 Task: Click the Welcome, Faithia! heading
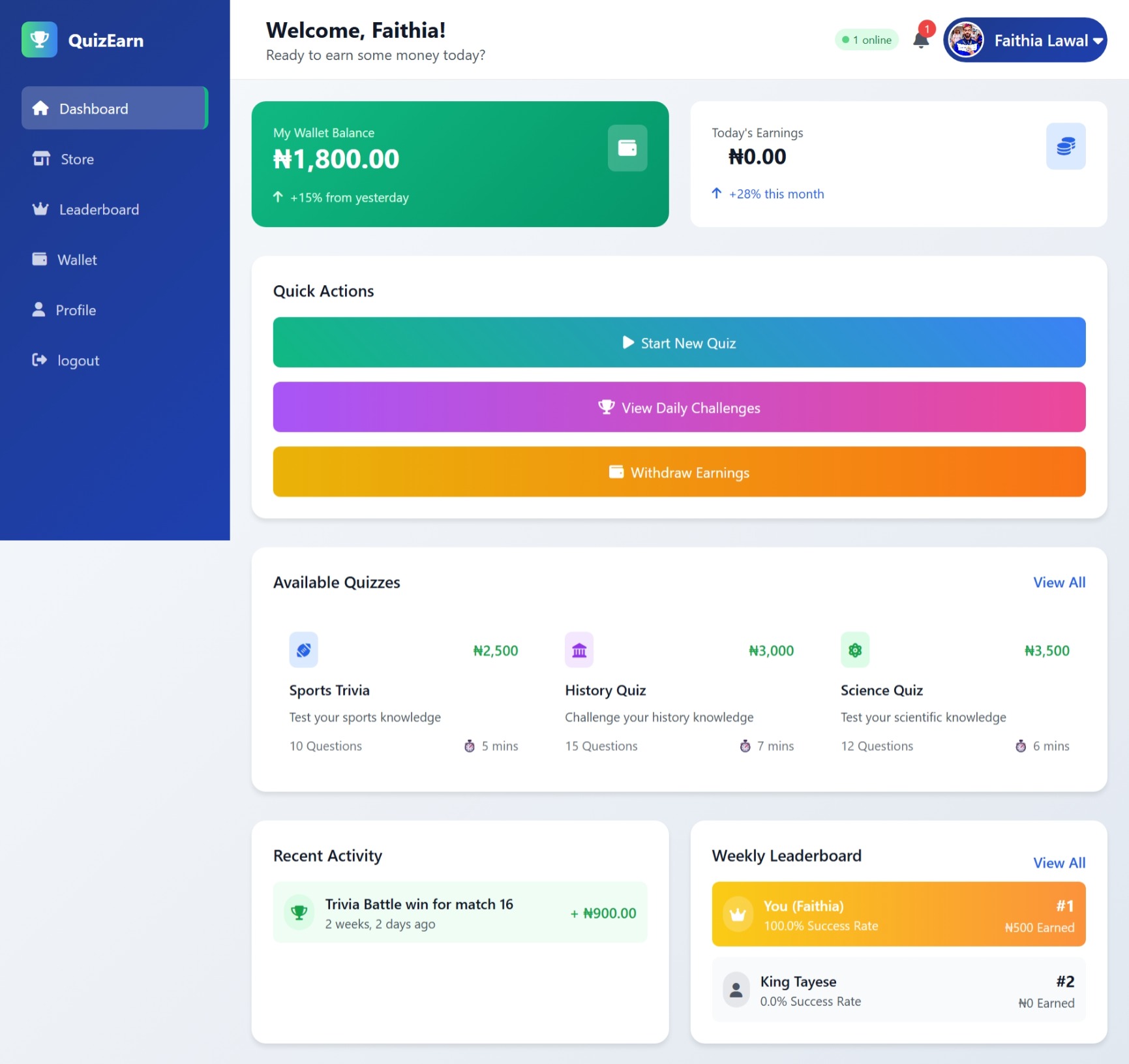point(356,30)
